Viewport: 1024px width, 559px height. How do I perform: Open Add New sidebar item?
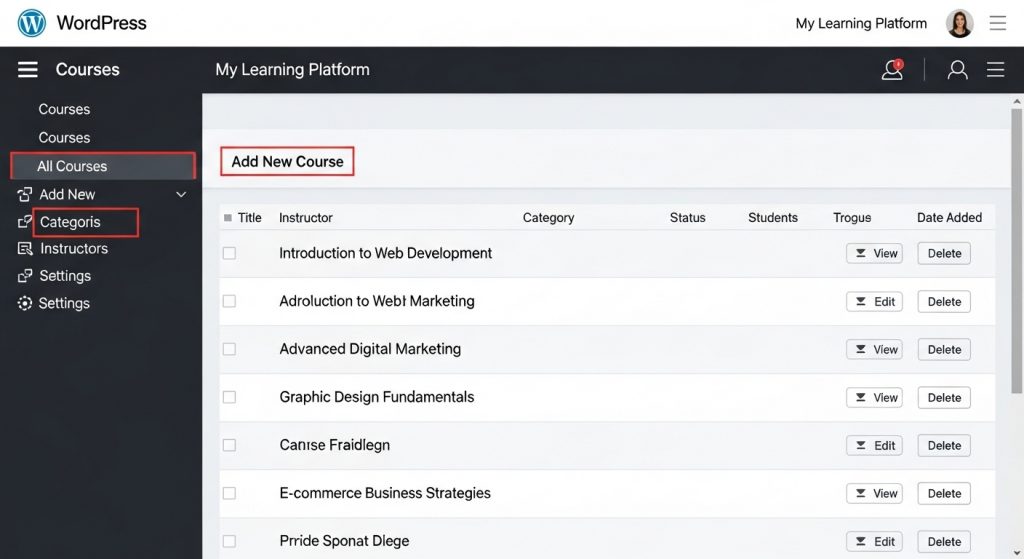(x=67, y=194)
